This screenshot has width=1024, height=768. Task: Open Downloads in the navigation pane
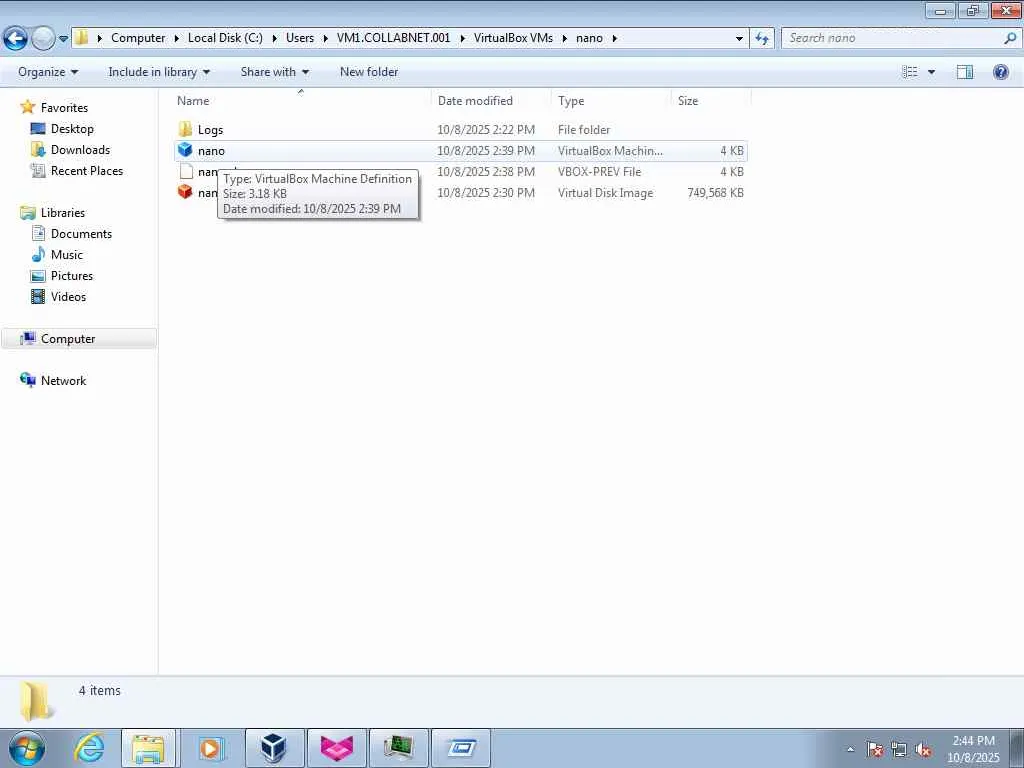(80, 150)
